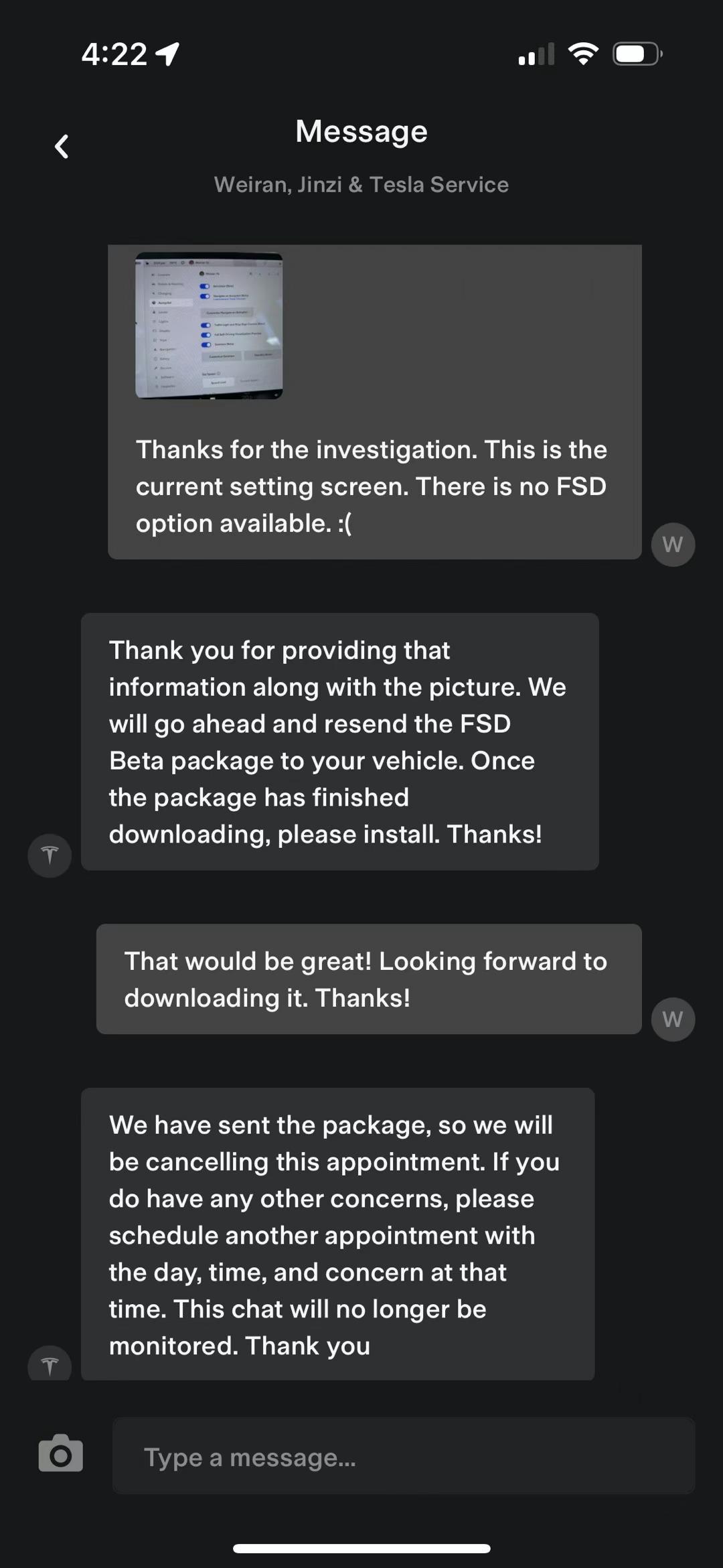The image size is (723, 1568).
Task: Open the settings screen photo thumbnail
Action: [x=209, y=326]
